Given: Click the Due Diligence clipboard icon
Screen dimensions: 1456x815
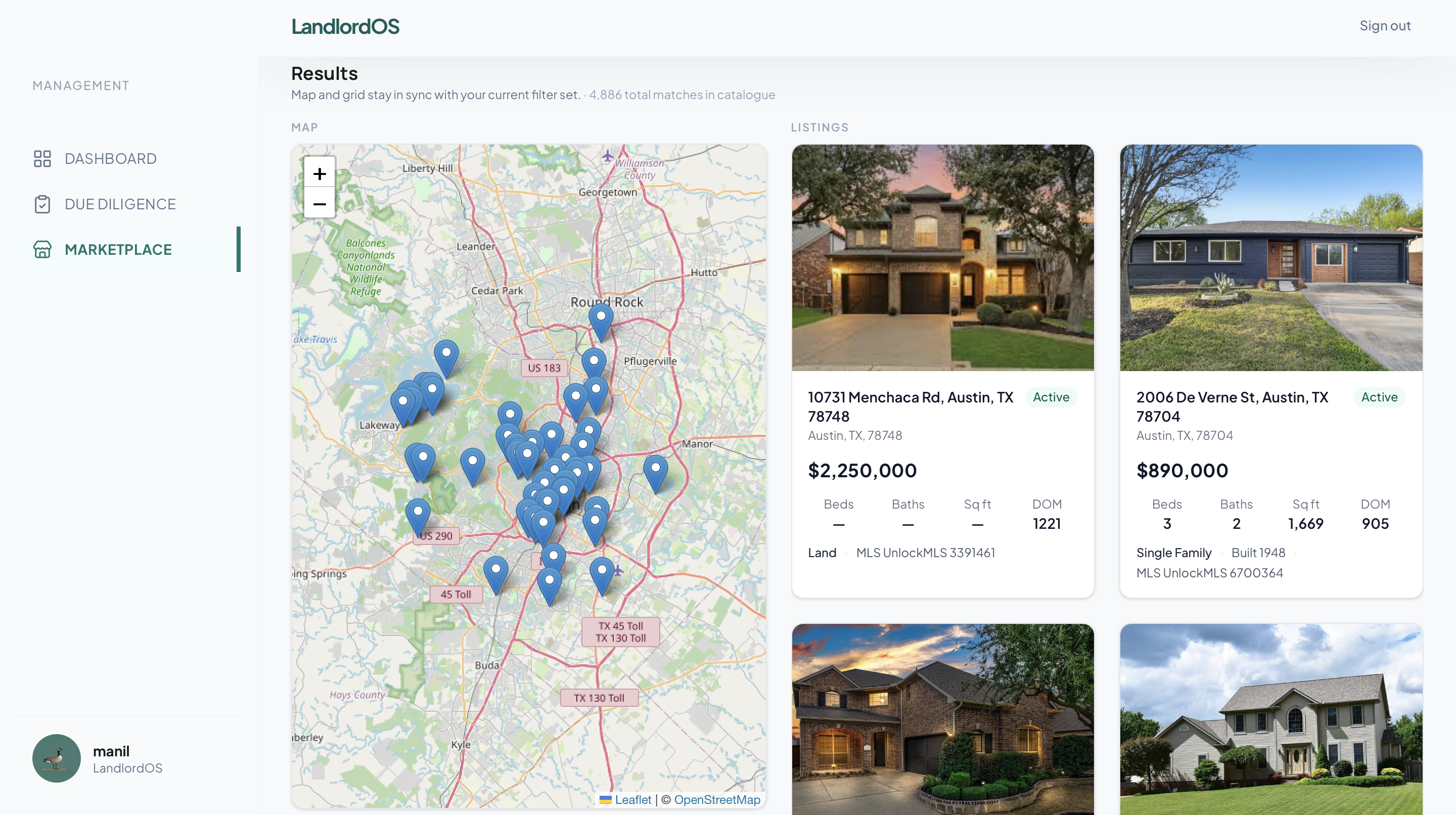Looking at the screenshot, I should (42, 204).
